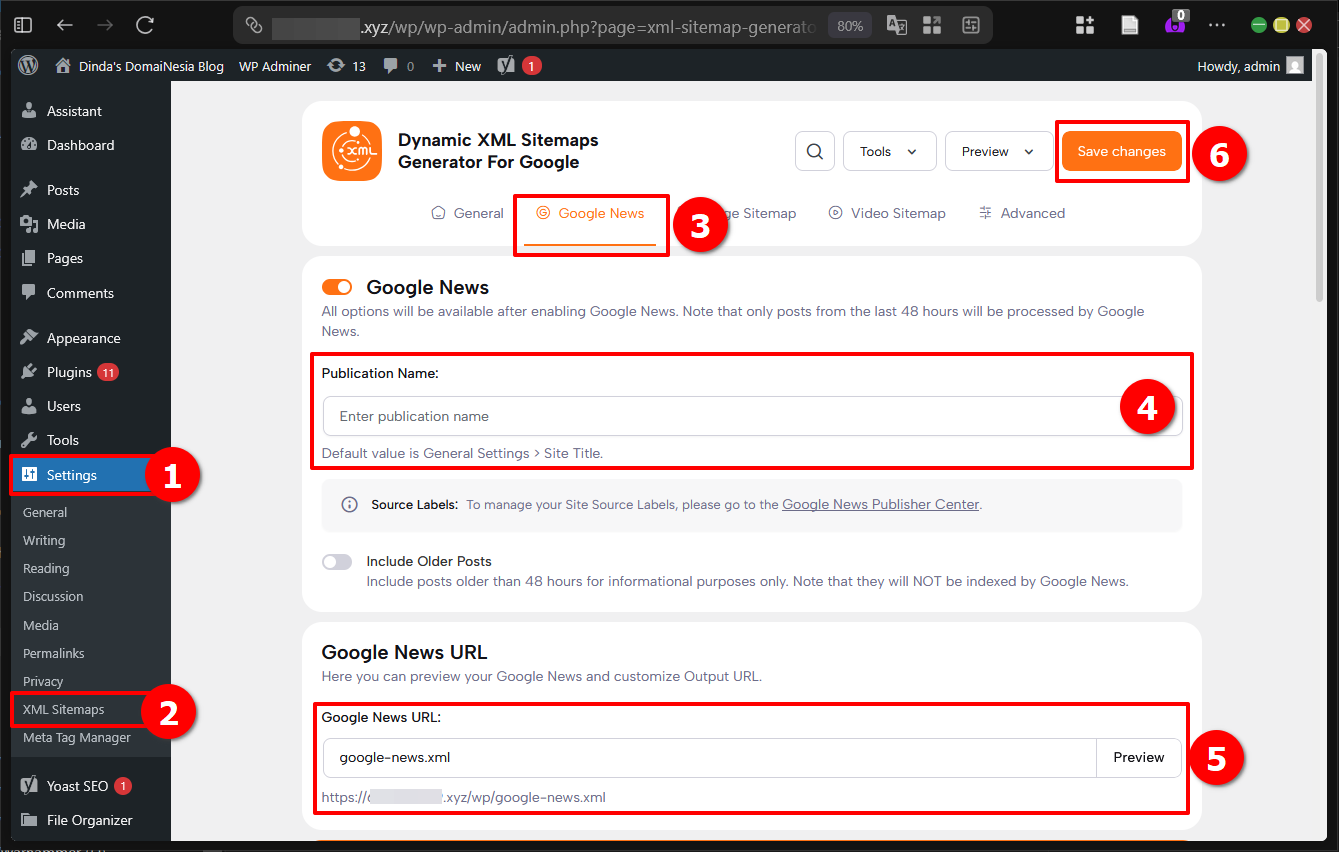Click the updates icon showing 13
Viewport: 1339px width, 852px height.
coord(345,66)
